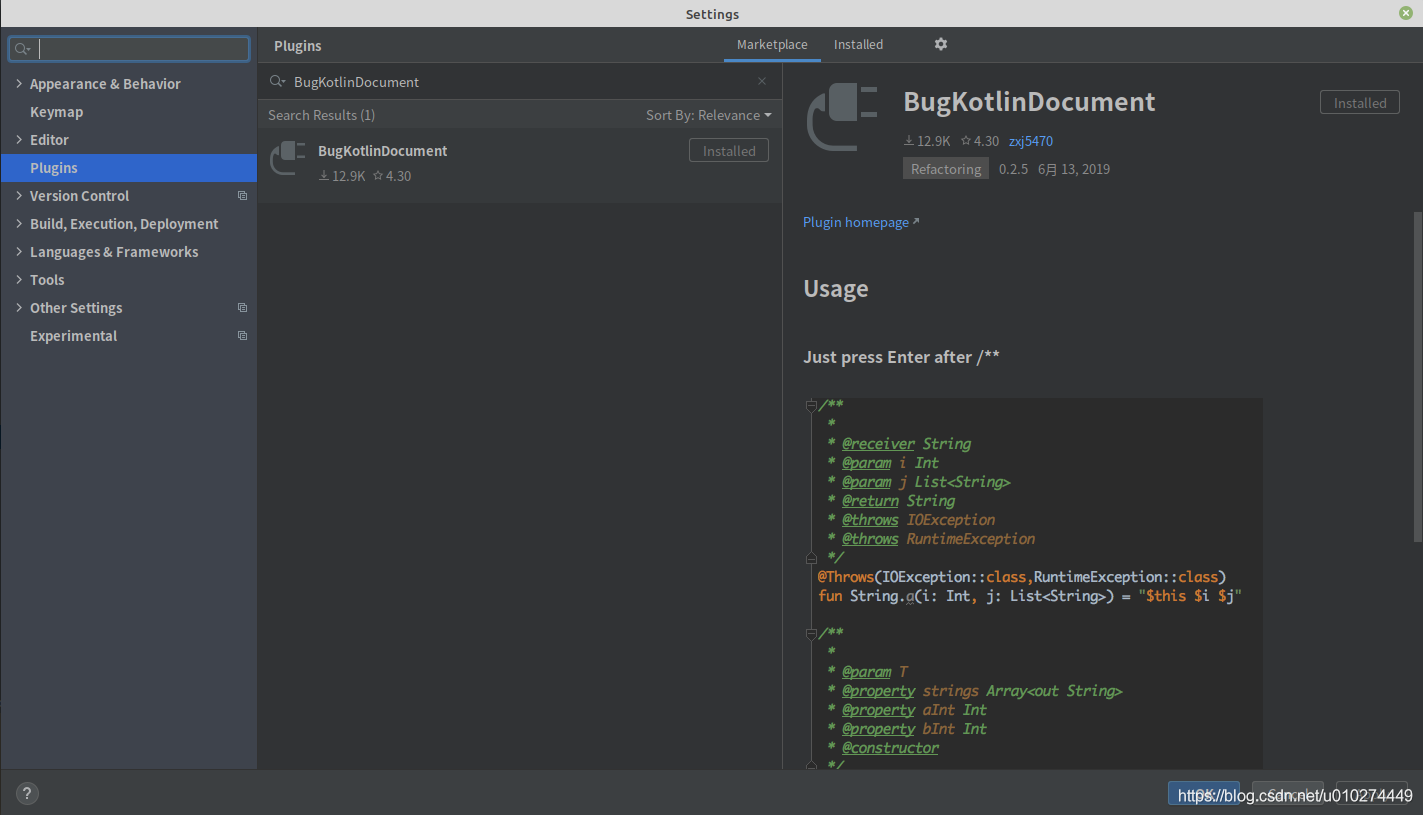
Task: Click version 0.2.5 text
Action: pyautogui.click(x=1013, y=169)
